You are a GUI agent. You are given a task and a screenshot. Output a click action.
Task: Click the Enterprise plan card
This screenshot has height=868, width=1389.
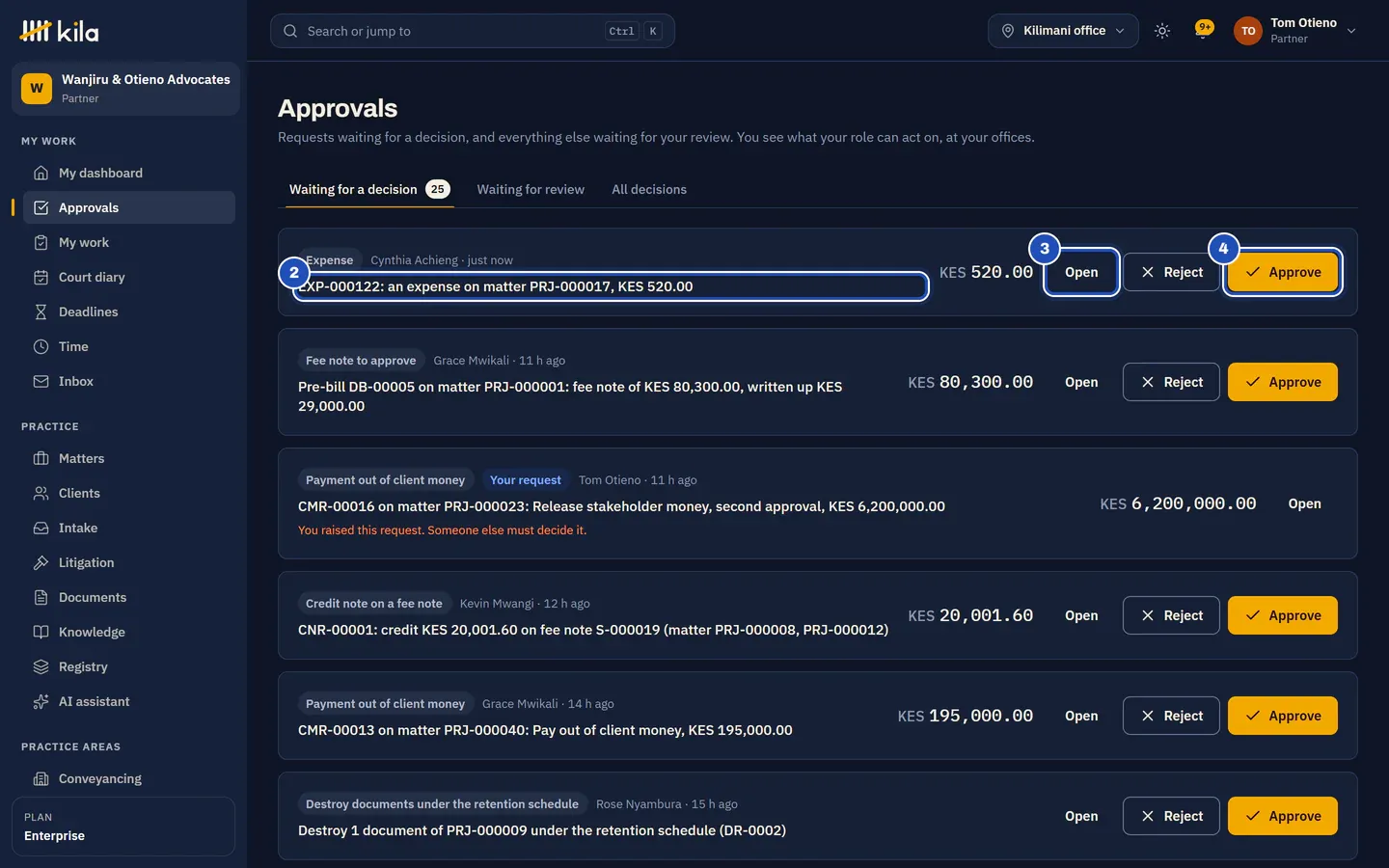pyautogui.click(x=123, y=827)
